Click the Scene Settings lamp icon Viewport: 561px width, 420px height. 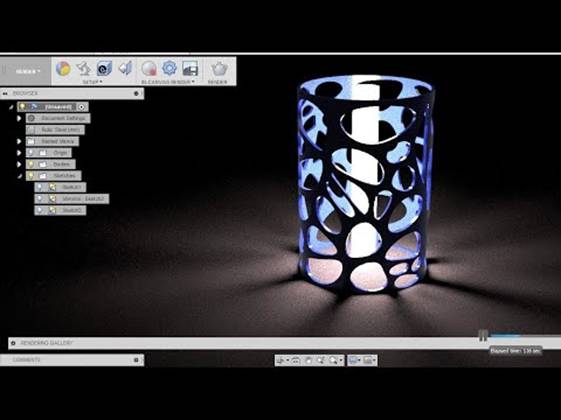tap(83, 68)
